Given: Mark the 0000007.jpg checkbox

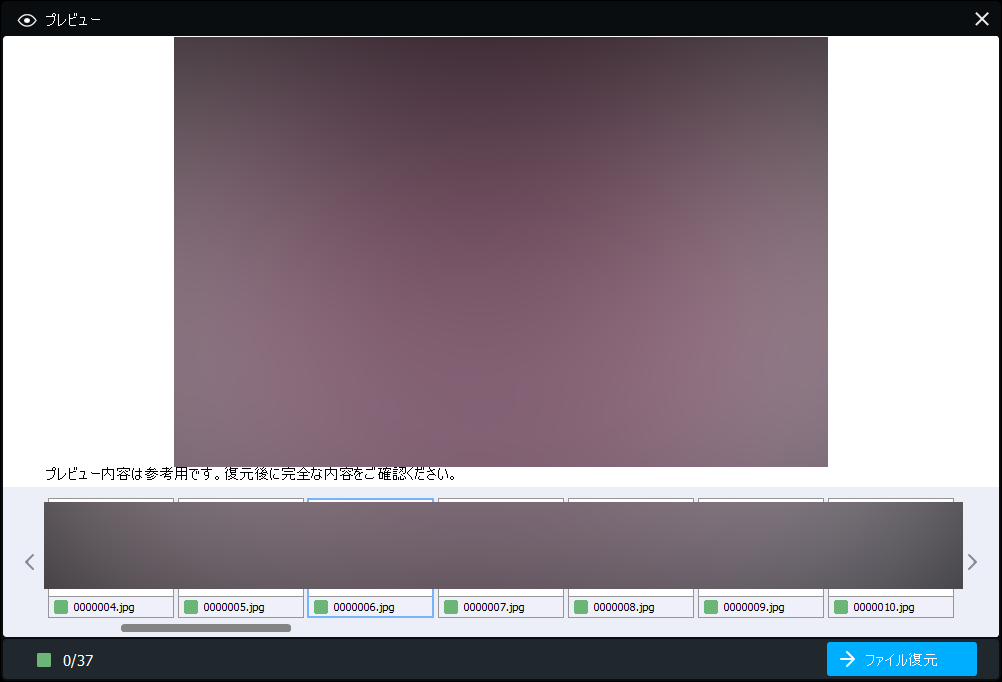Looking at the screenshot, I should (x=451, y=607).
